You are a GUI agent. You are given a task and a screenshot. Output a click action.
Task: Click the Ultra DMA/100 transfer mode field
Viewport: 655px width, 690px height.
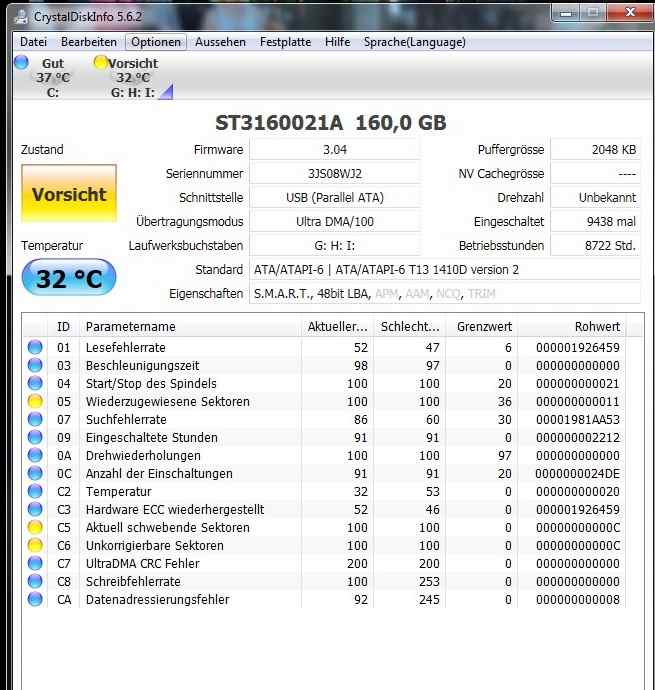[335, 221]
